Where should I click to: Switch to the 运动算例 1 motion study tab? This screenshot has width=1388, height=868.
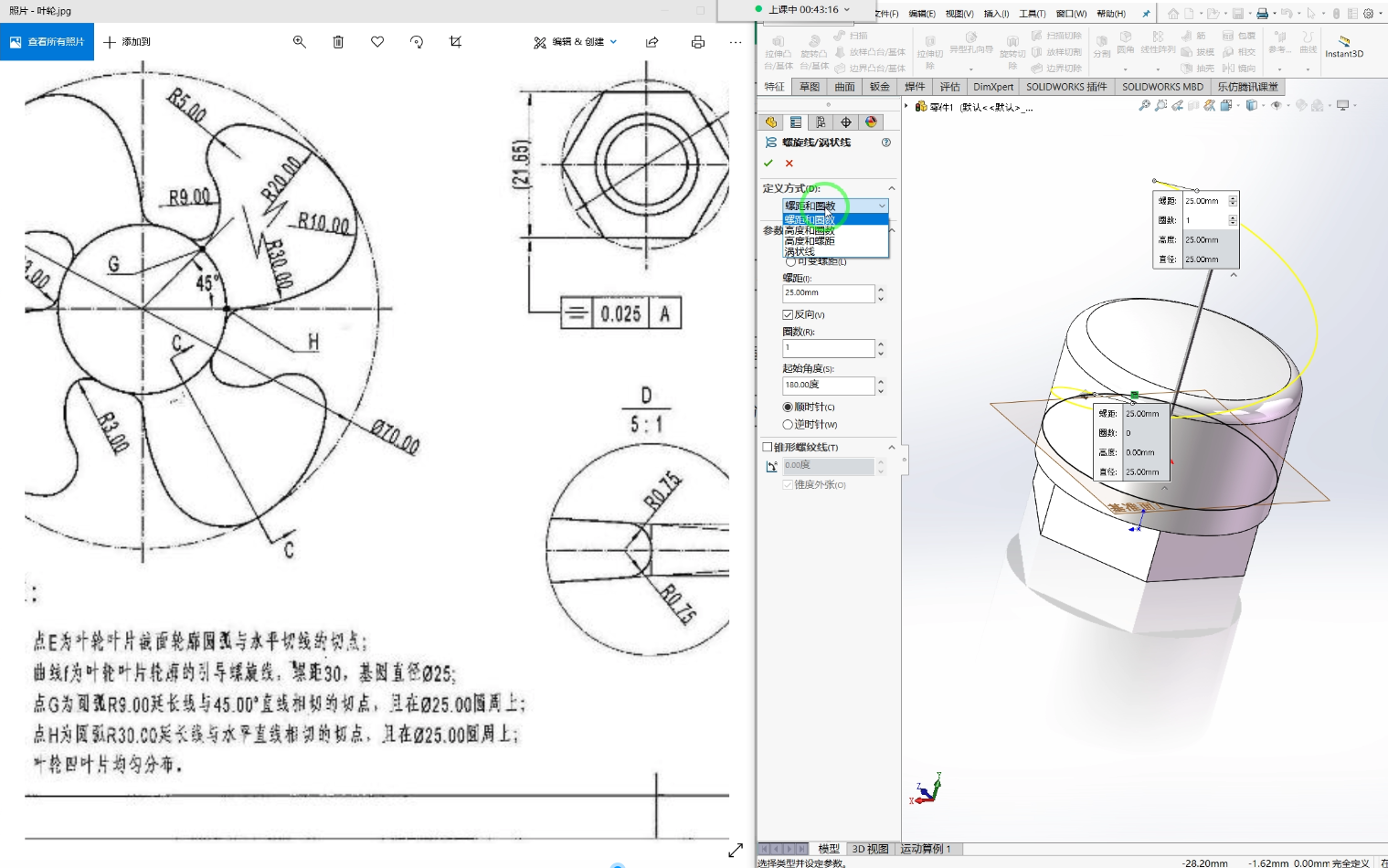tap(926, 849)
